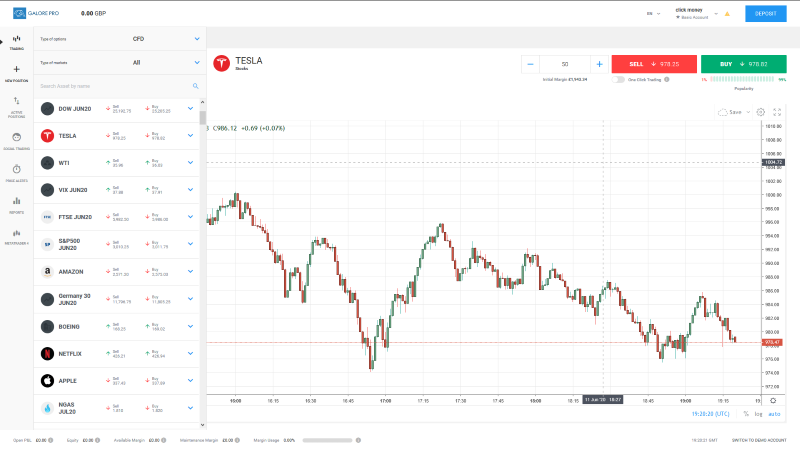Click the One Click Trading info icon
The height and width of the screenshot is (450, 800).
coord(667,80)
